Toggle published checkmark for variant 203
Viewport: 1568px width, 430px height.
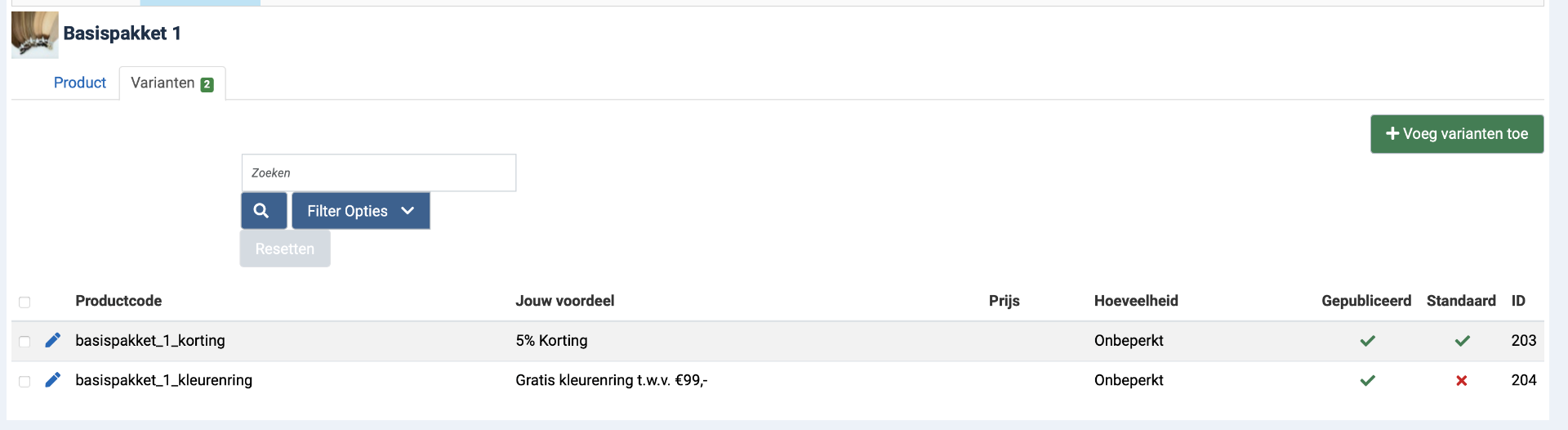1367,341
